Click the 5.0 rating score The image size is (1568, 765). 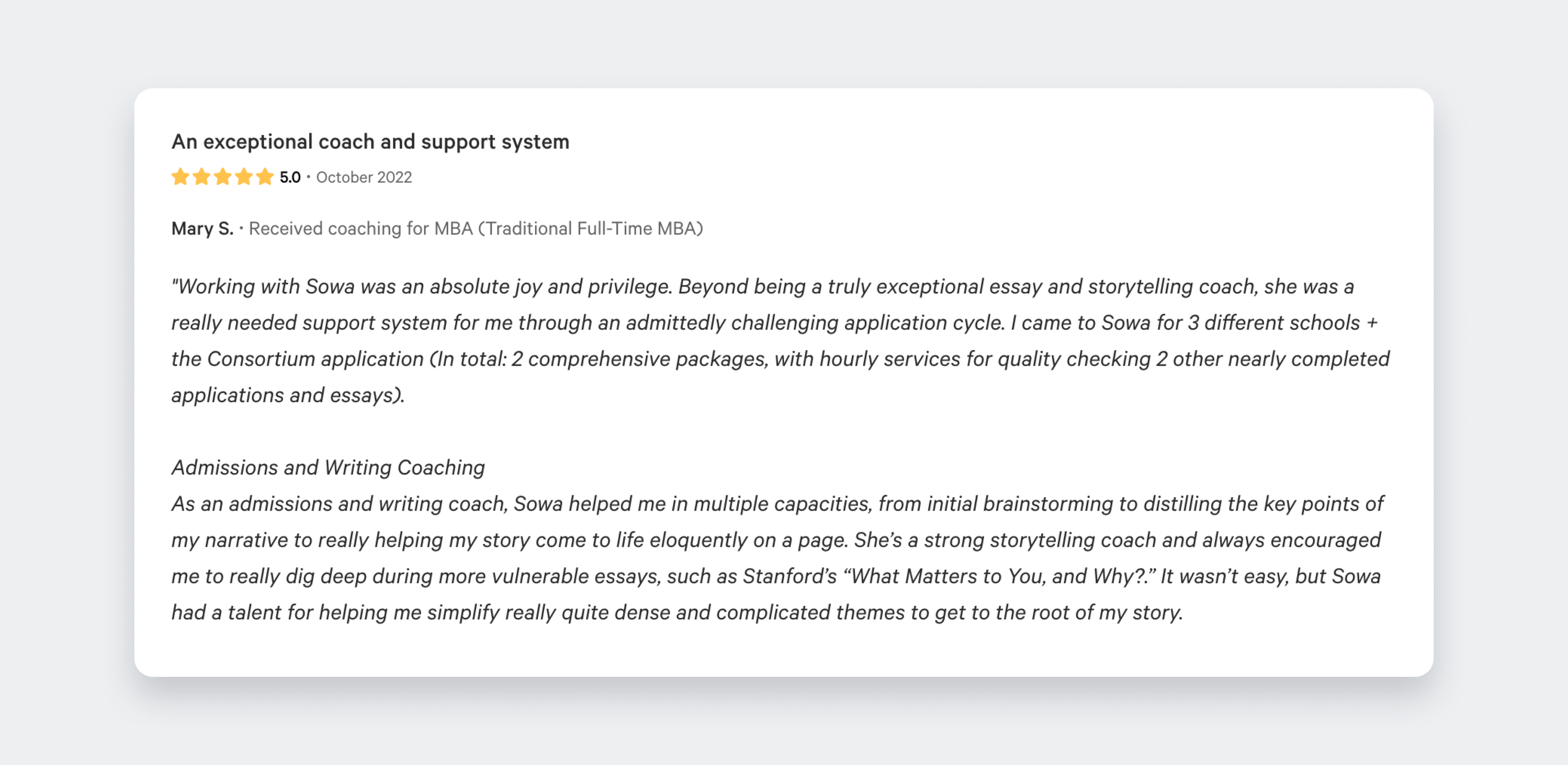[x=290, y=177]
